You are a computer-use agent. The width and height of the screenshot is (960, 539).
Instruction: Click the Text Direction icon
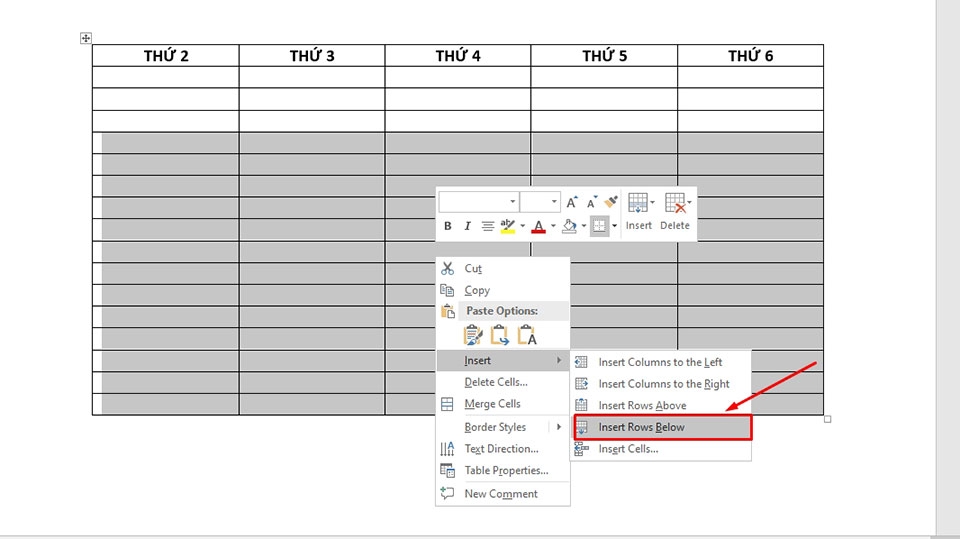(448, 449)
